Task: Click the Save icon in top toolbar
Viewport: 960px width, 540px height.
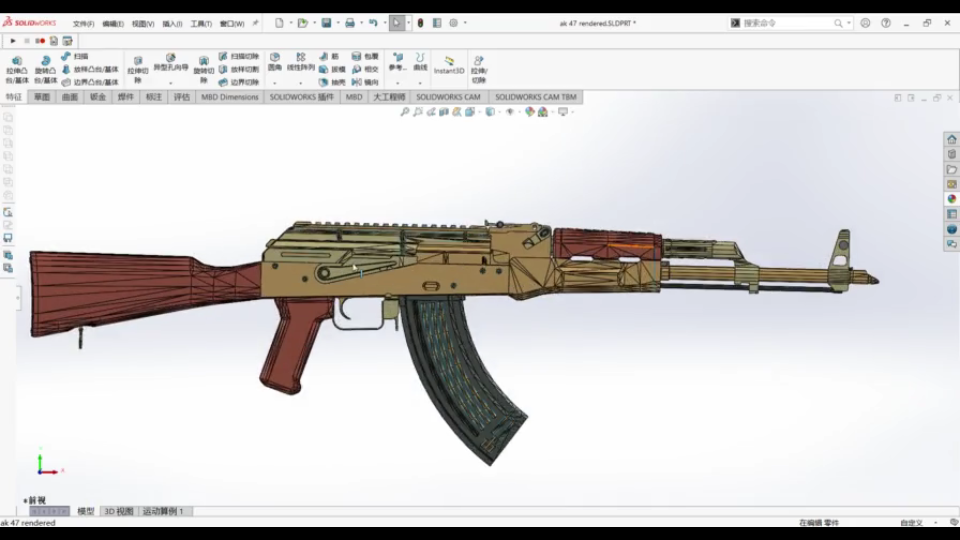Action: 326,23
